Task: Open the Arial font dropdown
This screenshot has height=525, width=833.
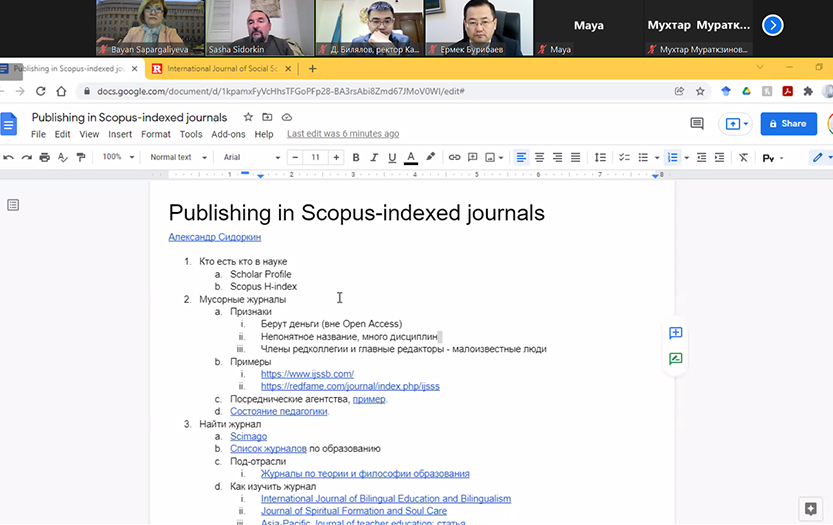Action: tap(251, 157)
